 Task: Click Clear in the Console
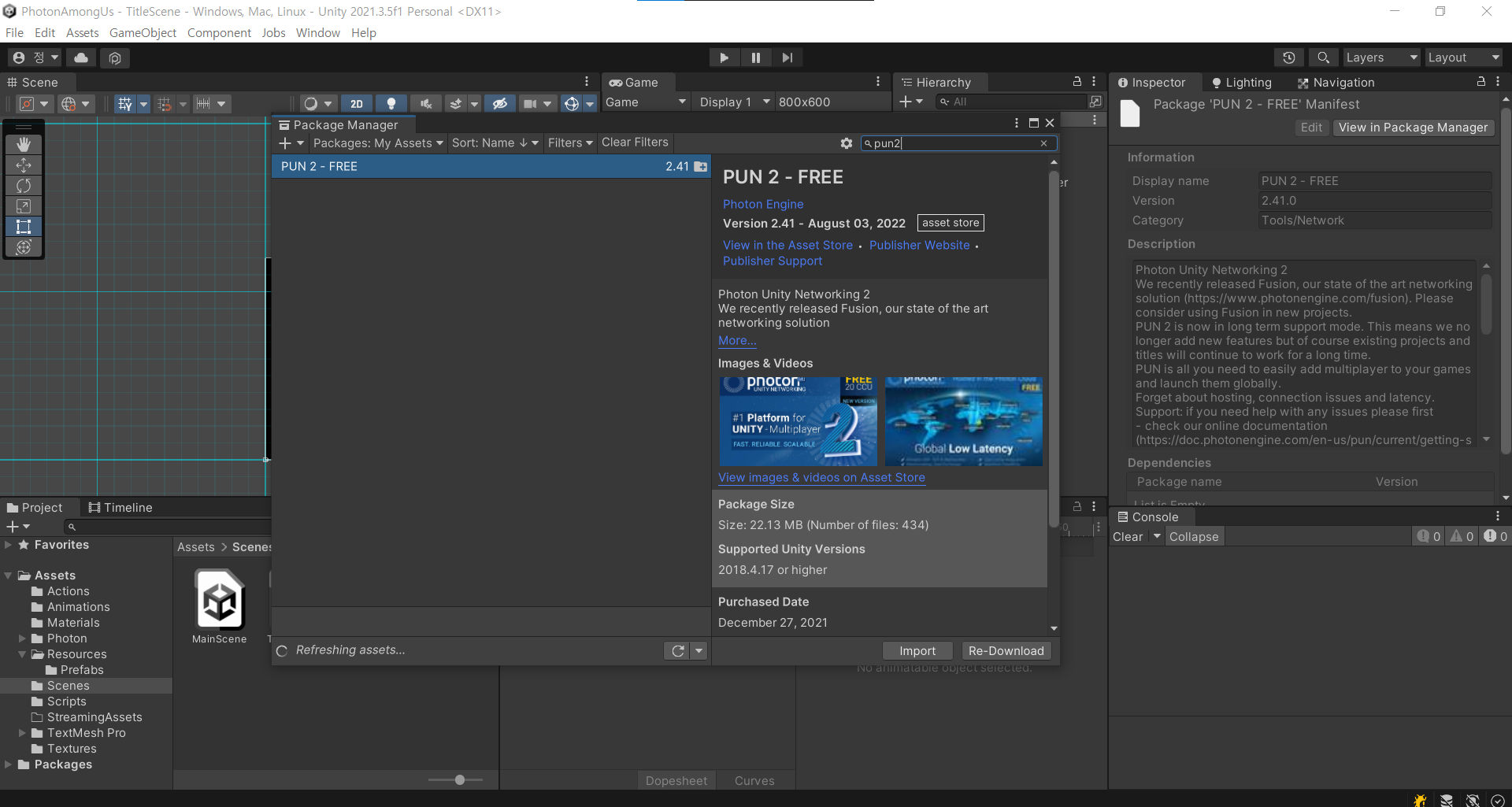1128,536
